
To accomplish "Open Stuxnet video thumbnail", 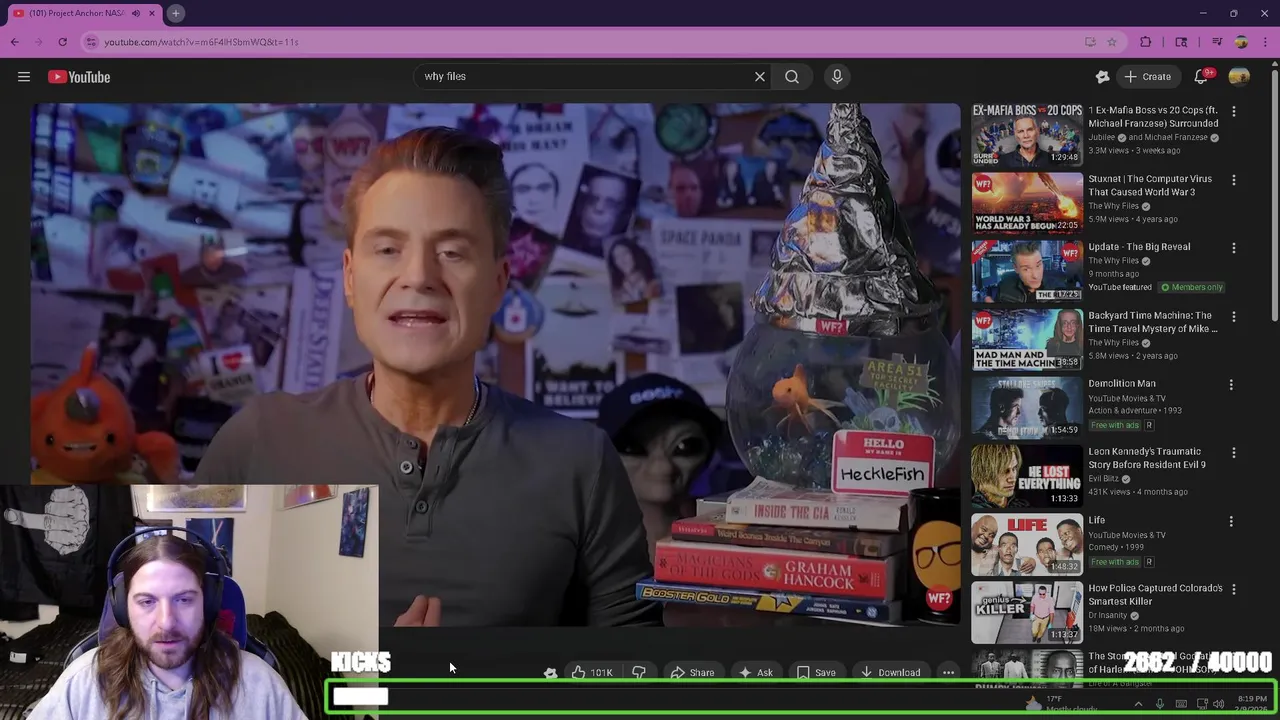I will (1027, 202).
